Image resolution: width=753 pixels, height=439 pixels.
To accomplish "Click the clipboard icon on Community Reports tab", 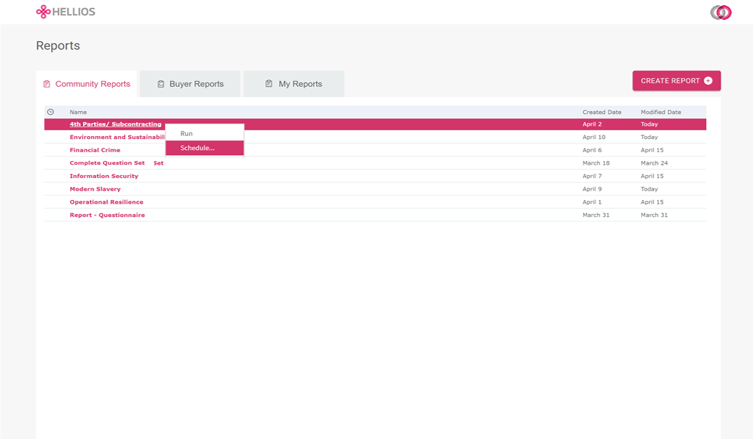I will tap(47, 84).
